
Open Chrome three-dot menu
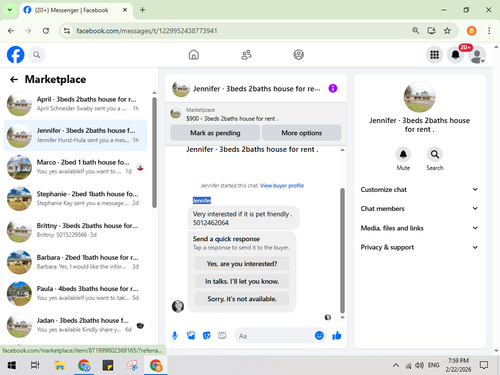click(489, 31)
